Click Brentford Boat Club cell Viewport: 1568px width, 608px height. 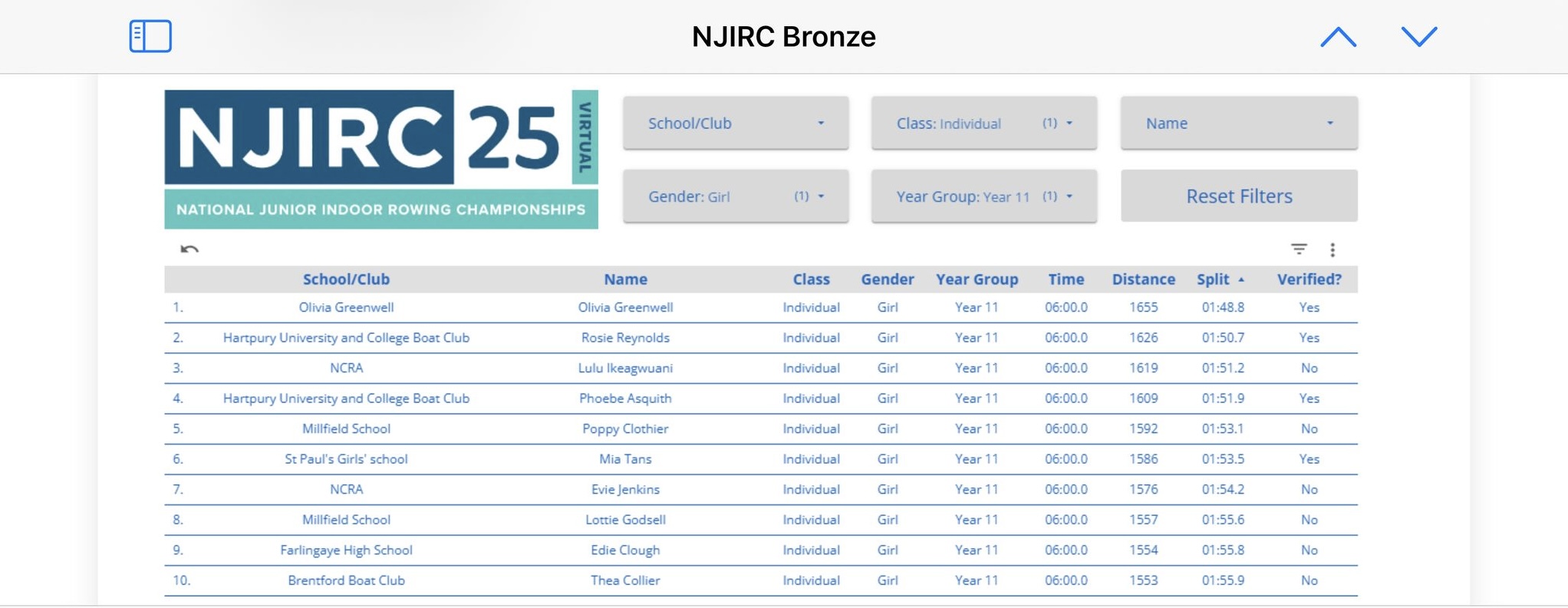tap(346, 580)
